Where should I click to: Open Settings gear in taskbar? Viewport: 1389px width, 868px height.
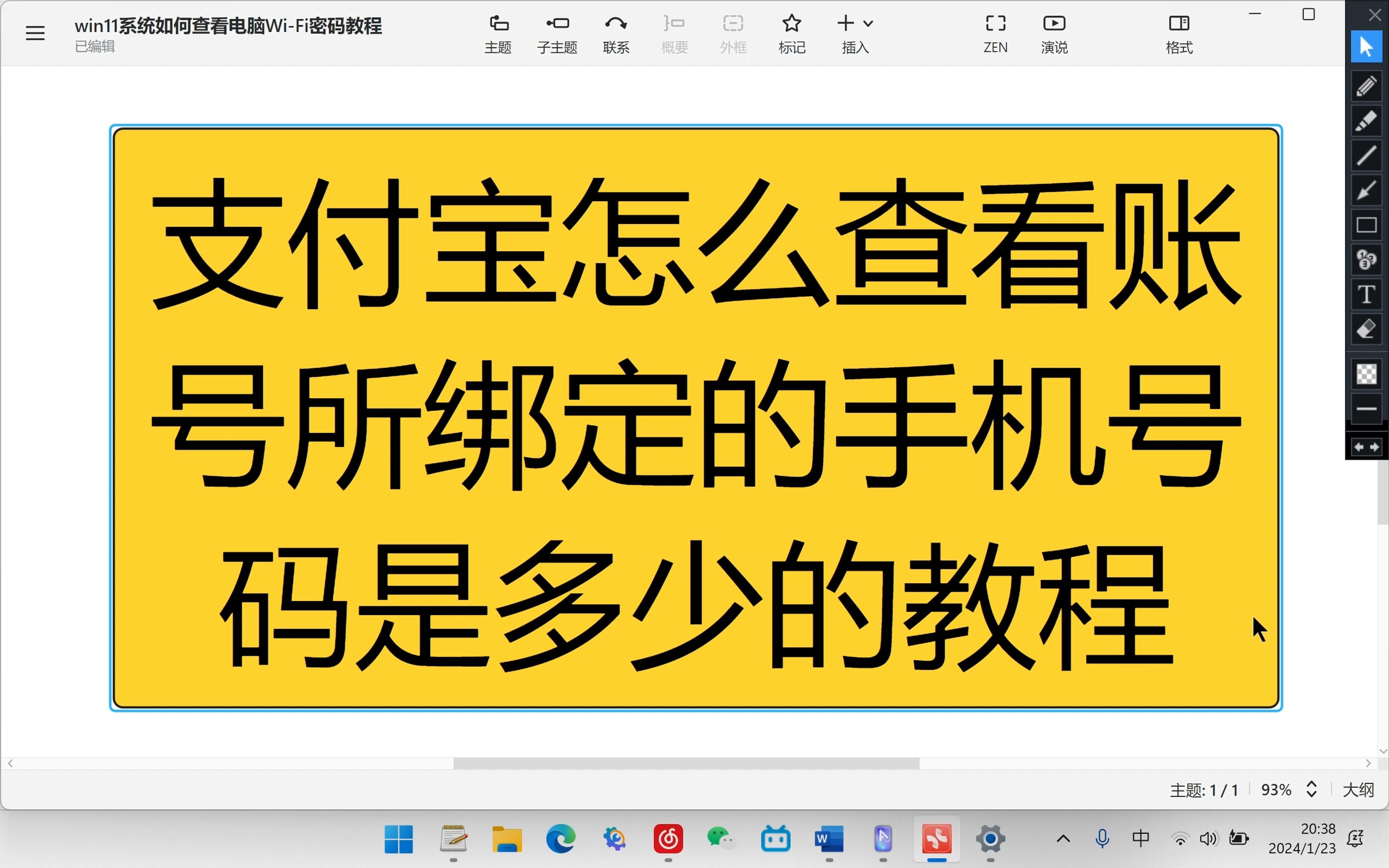(991, 839)
